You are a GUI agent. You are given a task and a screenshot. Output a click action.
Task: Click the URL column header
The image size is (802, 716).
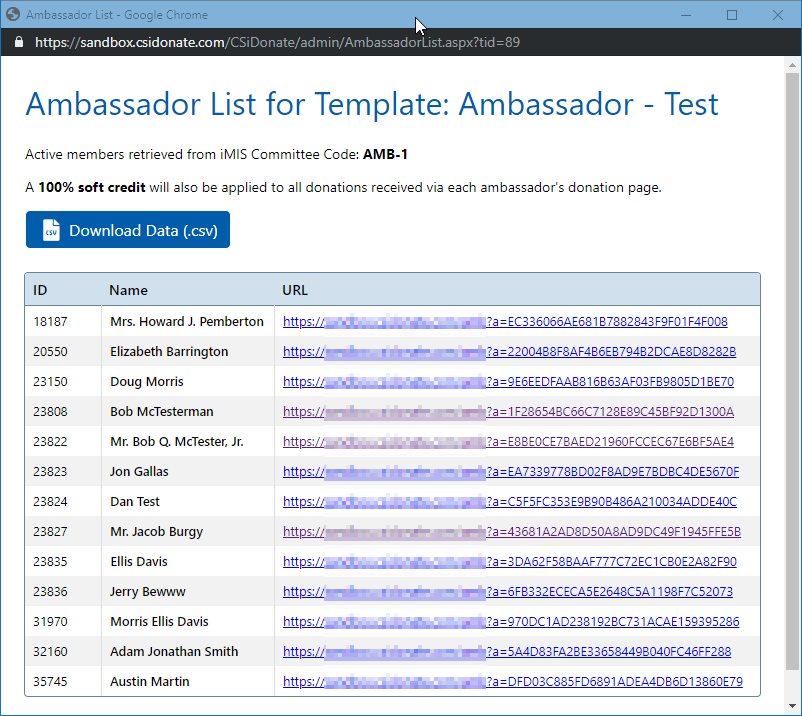295,290
